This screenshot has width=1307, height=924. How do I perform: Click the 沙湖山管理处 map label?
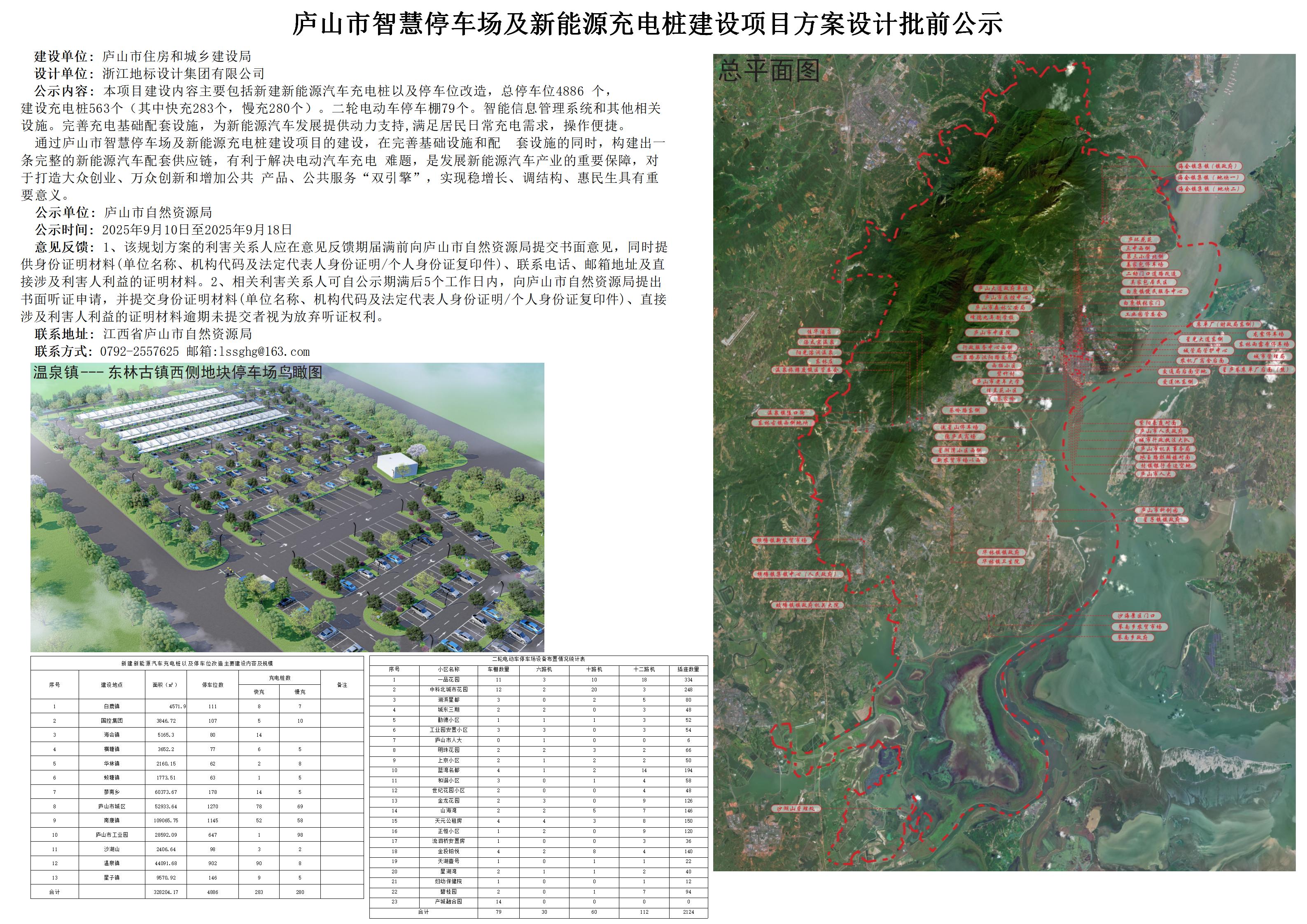796,808
